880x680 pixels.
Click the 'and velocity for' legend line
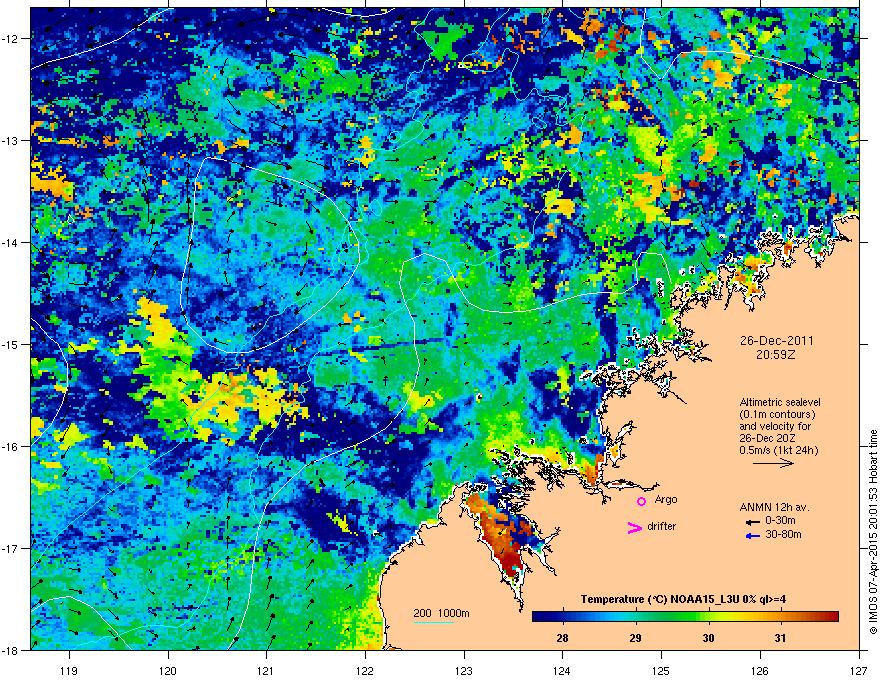click(774, 426)
